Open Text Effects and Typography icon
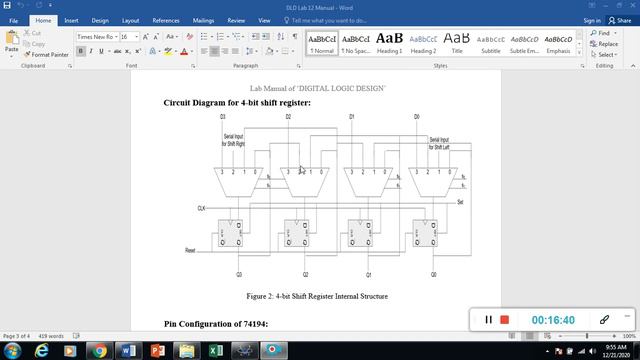This screenshot has height=360, width=640. pyautogui.click(x=152, y=51)
